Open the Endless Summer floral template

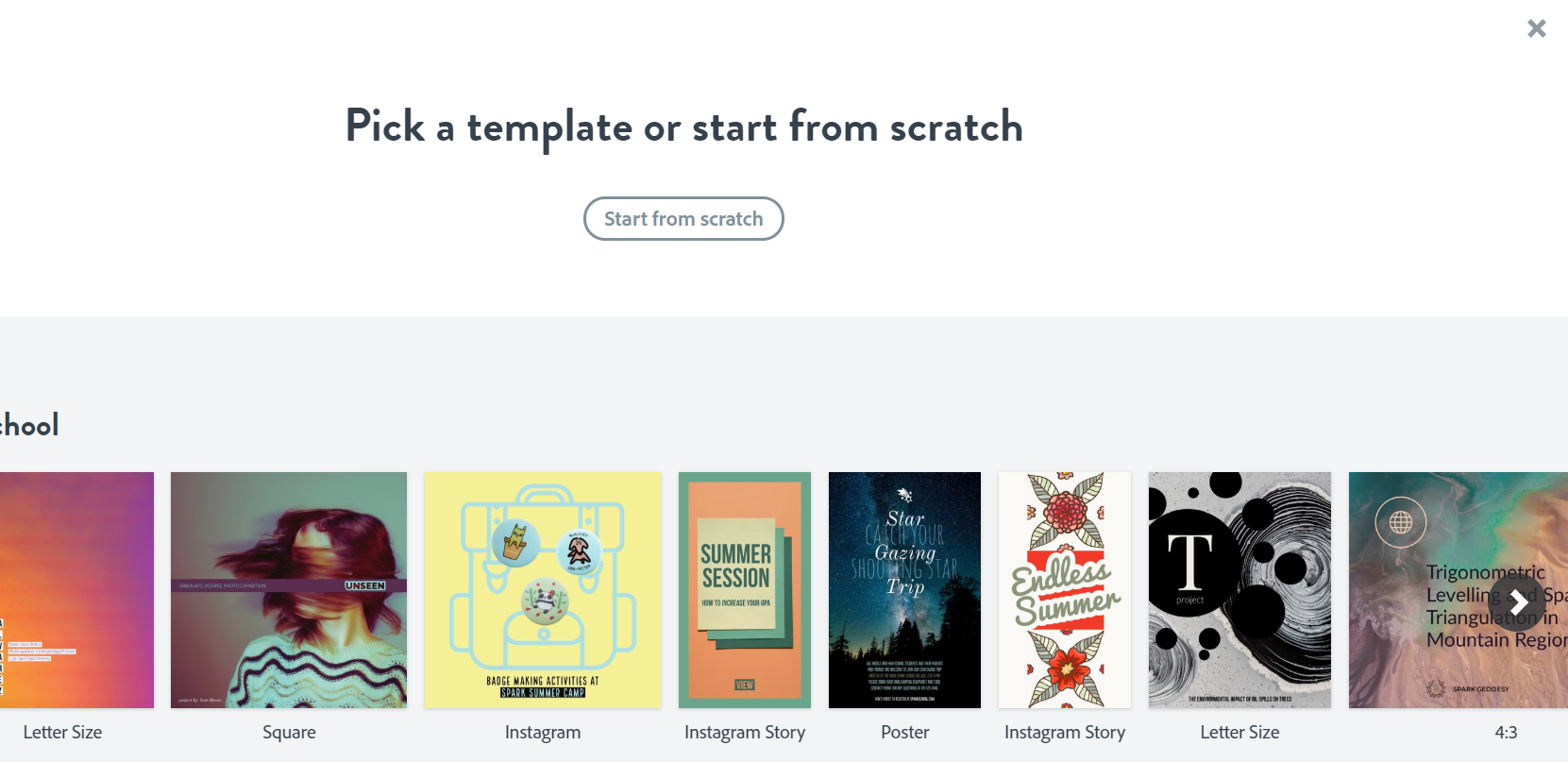(x=1065, y=589)
